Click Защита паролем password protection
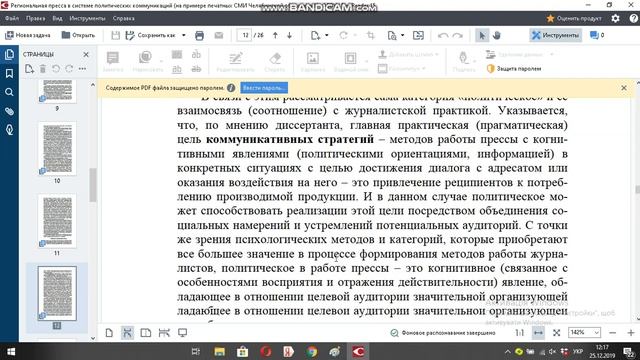This screenshot has height=360, width=640. [x=514, y=69]
